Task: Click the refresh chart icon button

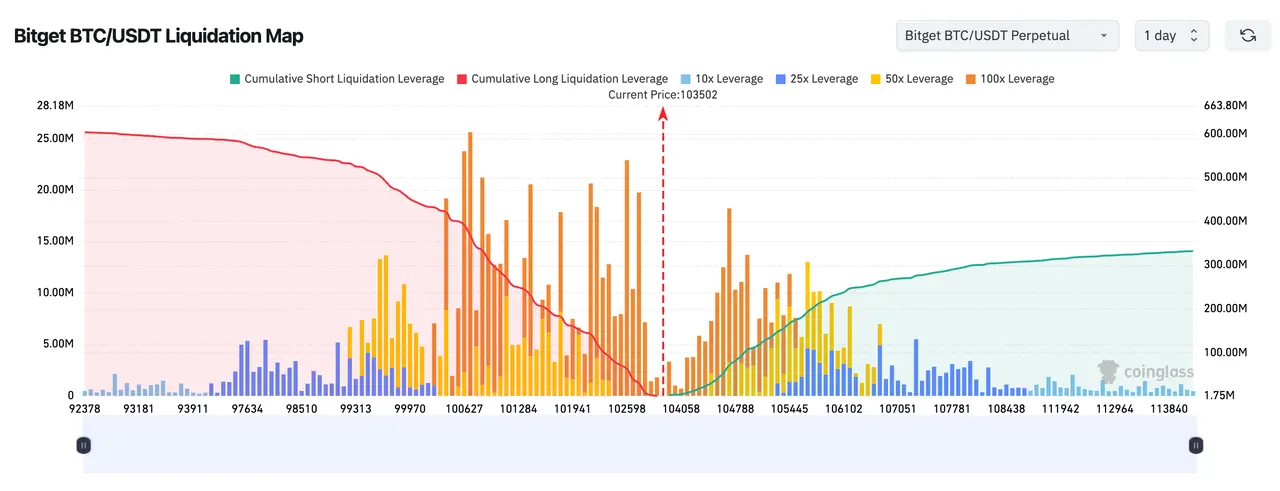Action: [1247, 36]
